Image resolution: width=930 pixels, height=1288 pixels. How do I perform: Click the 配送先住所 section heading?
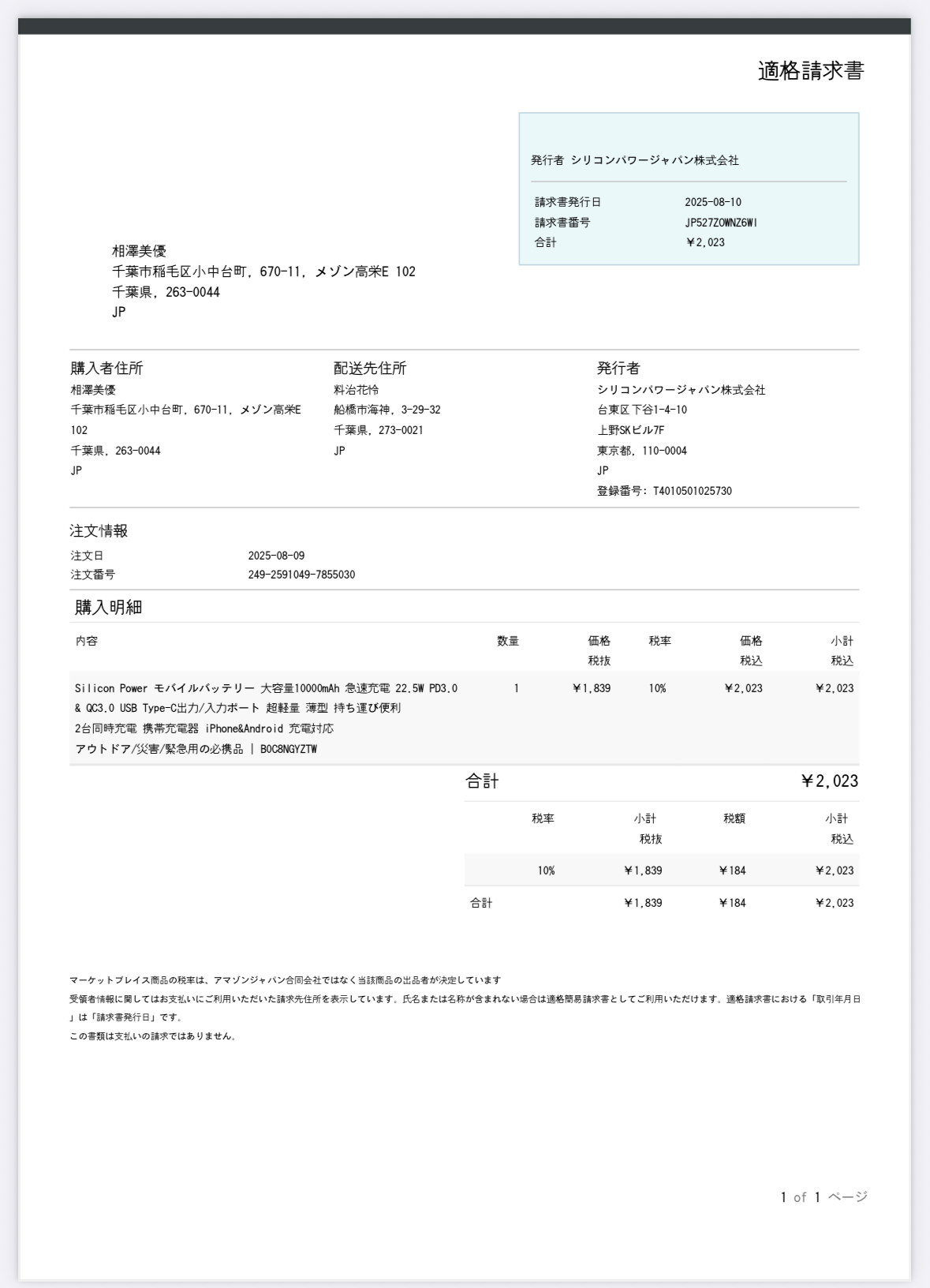click(x=370, y=369)
